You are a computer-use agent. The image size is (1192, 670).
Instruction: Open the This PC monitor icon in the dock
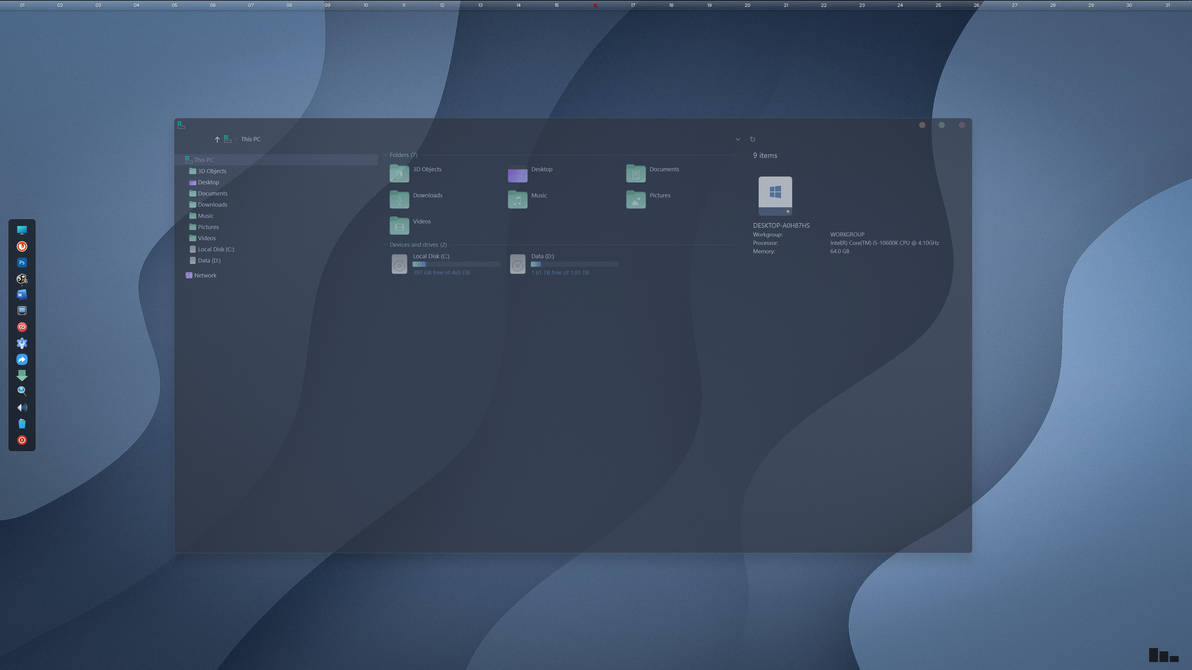pyautogui.click(x=22, y=230)
